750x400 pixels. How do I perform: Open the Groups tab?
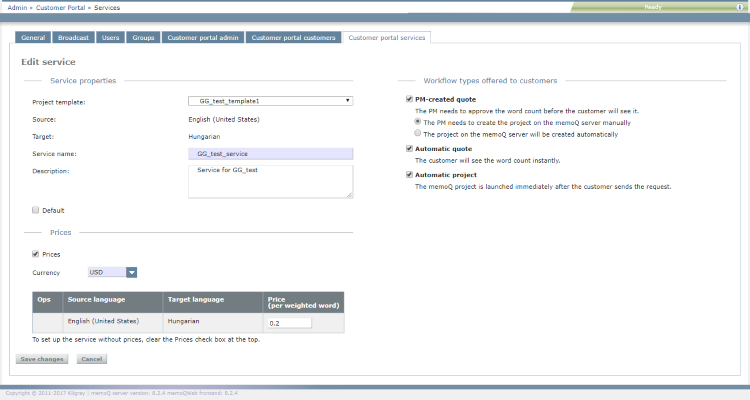[143, 38]
